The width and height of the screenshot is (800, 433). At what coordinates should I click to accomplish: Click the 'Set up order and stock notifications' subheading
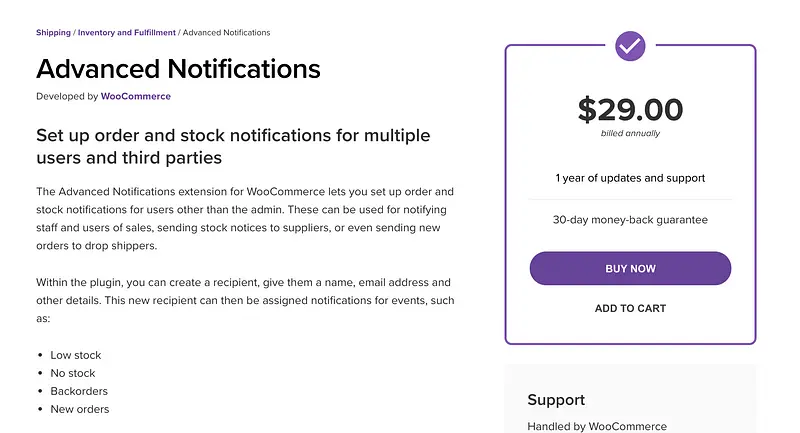[233, 146]
